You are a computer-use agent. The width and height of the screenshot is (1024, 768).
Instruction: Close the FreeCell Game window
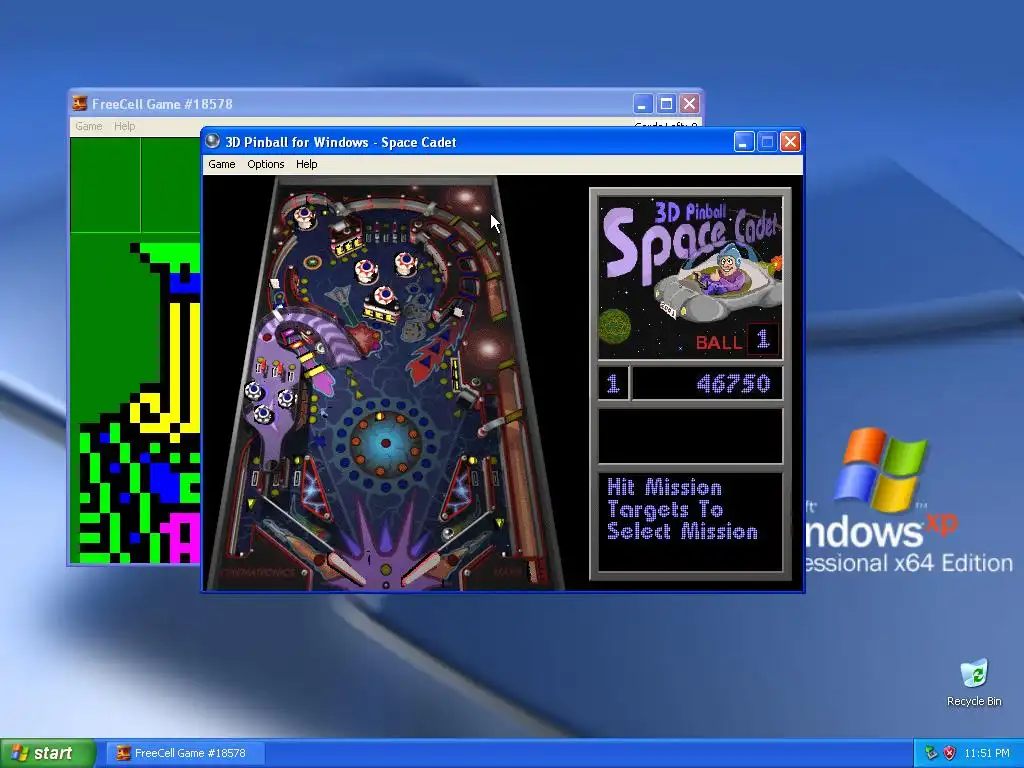pyautogui.click(x=690, y=104)
